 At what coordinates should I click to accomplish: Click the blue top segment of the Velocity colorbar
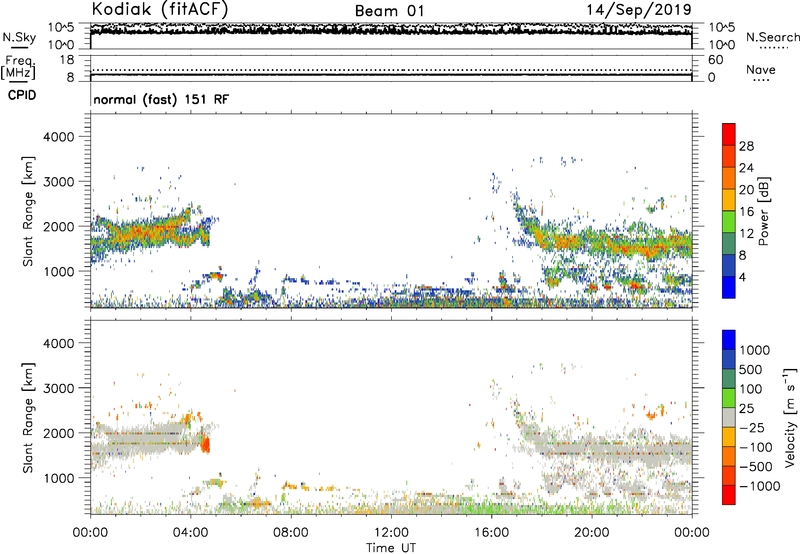(x=729, y=340)
